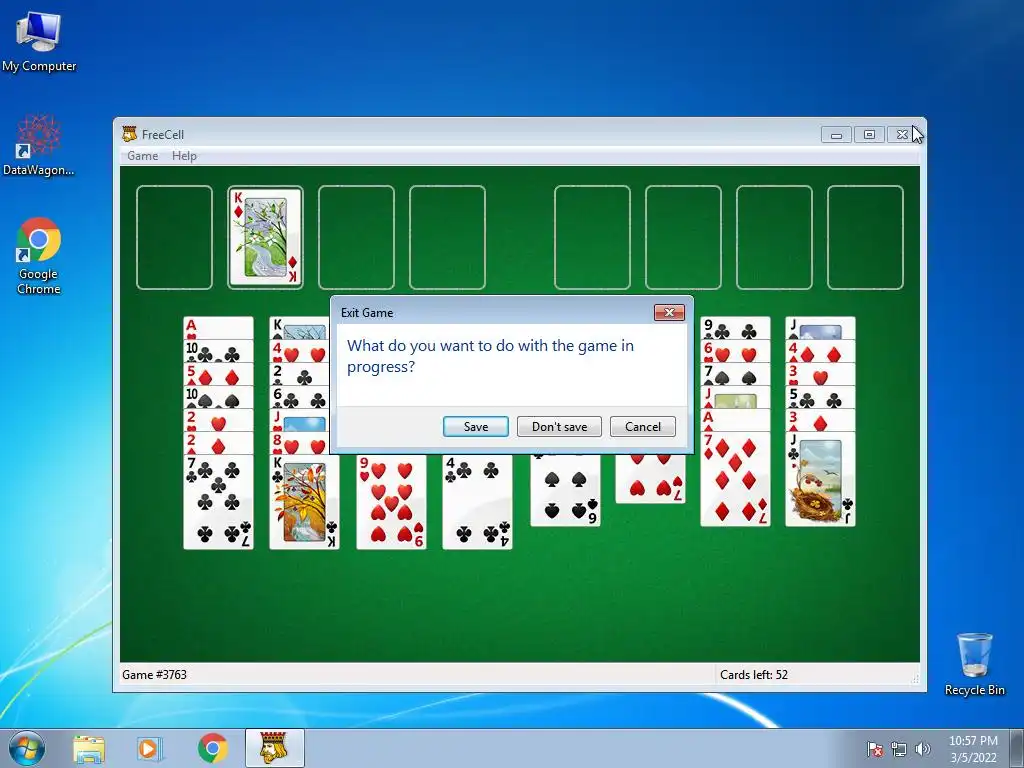
Task: Open Chrome from the taskbar
Action: click(213, 748)
